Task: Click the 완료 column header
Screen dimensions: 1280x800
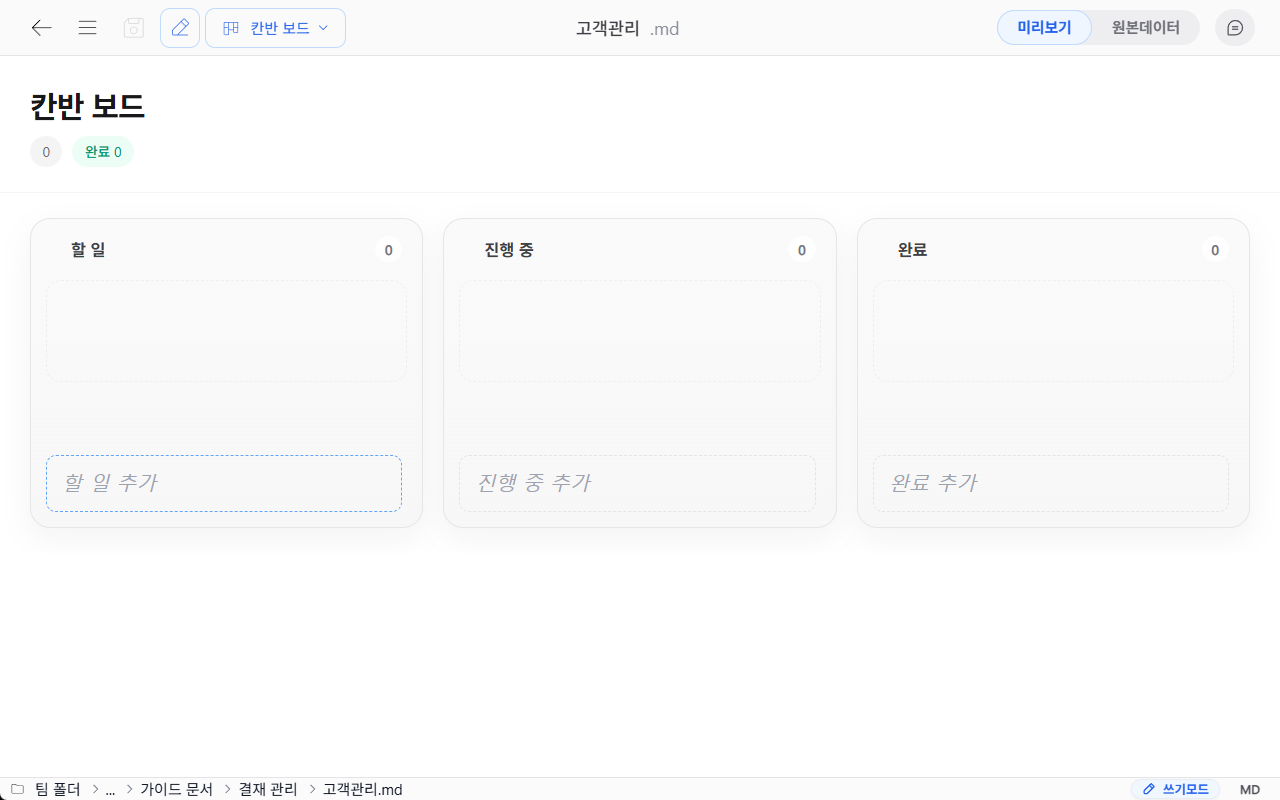Action: click(912, 250)
